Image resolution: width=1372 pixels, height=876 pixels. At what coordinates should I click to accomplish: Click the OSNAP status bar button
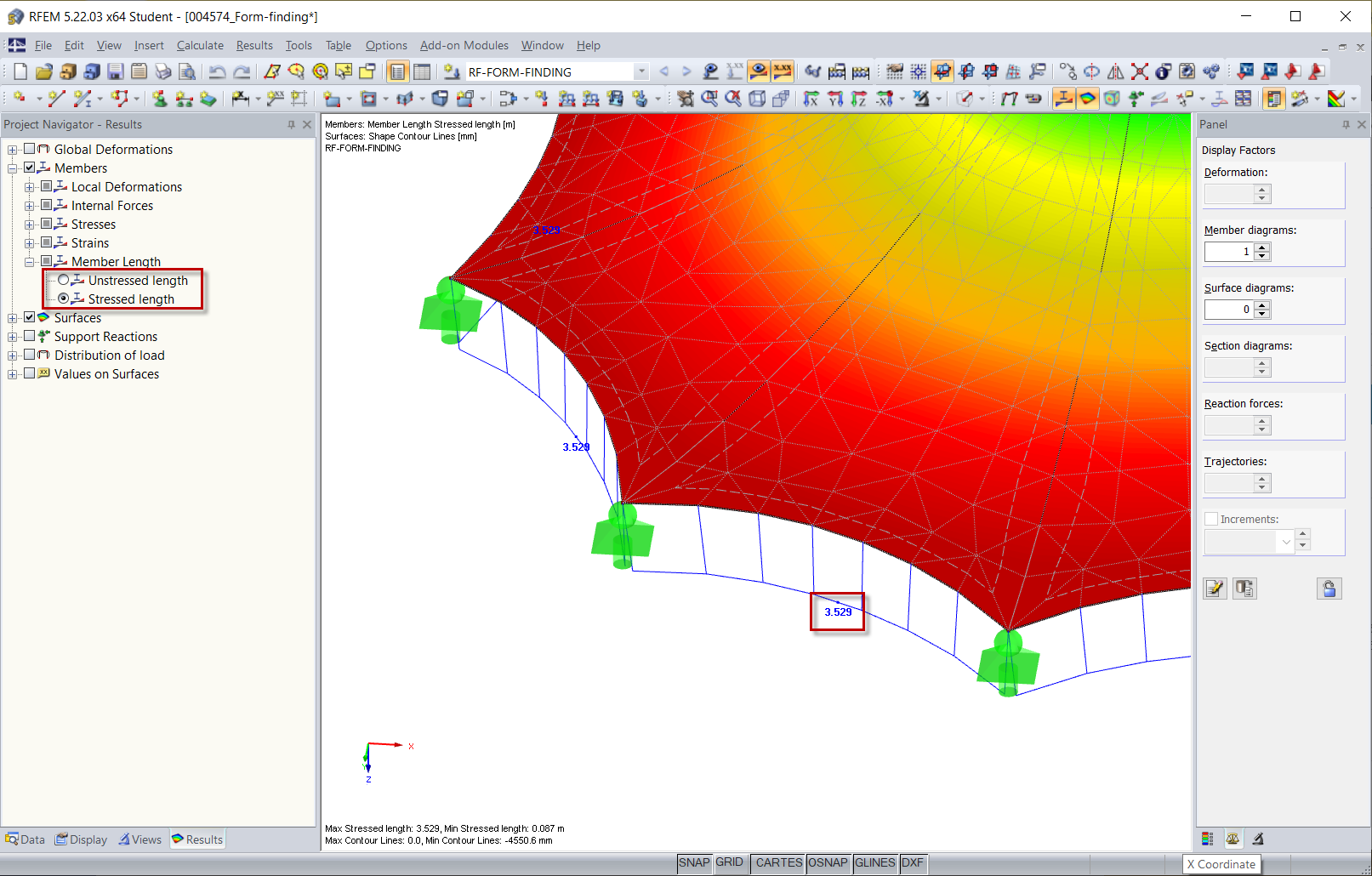(828, 863)
